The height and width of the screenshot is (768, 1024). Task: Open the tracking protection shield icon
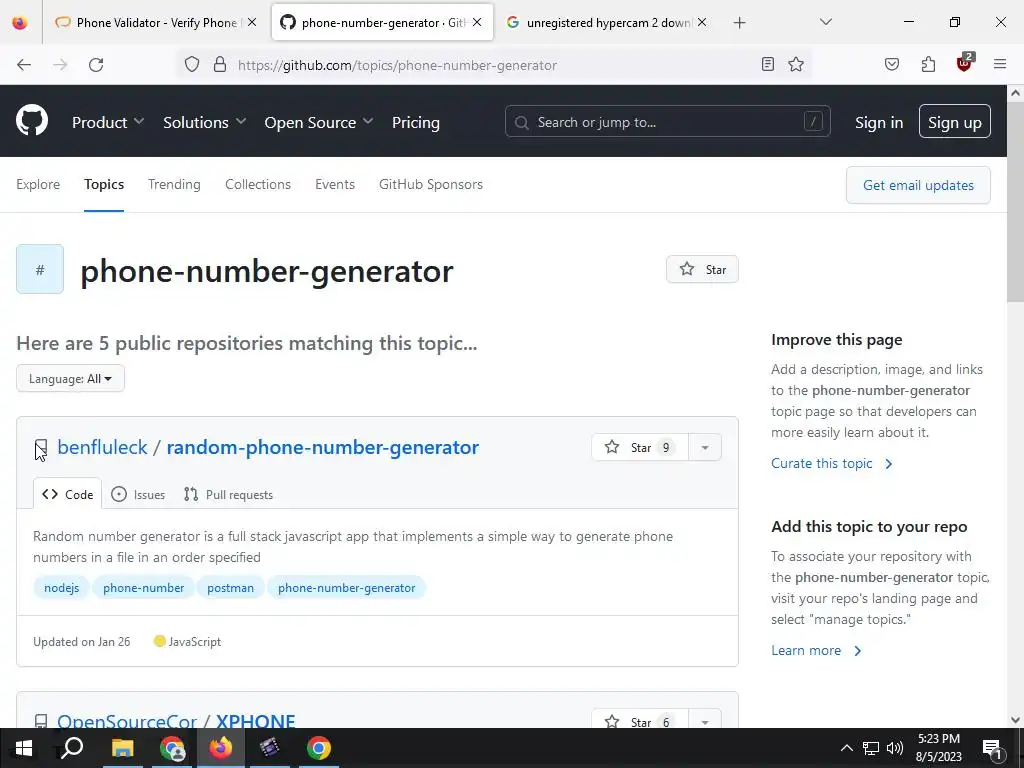191,65
